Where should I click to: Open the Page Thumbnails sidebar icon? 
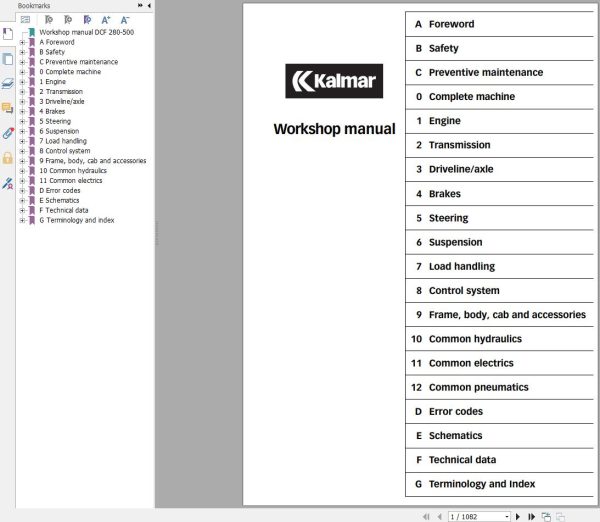click(8, 59)
